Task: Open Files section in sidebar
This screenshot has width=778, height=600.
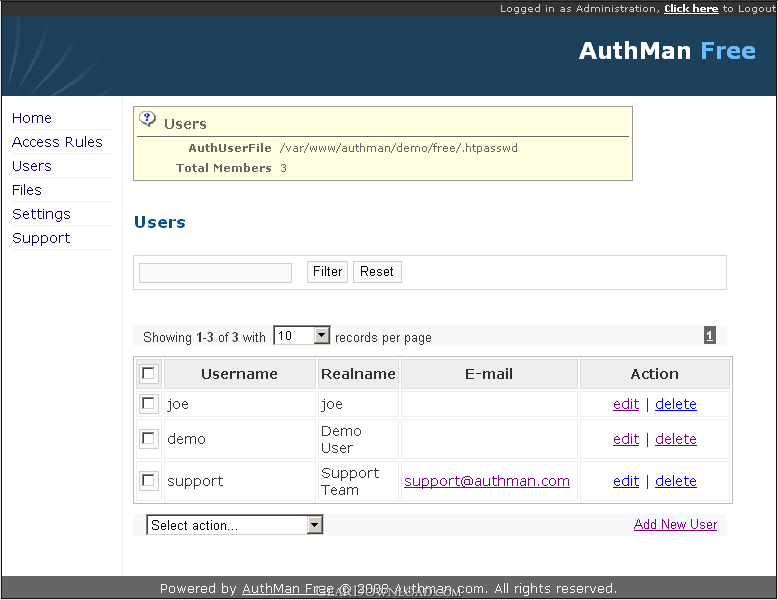Action: click(x=27, y=190)
